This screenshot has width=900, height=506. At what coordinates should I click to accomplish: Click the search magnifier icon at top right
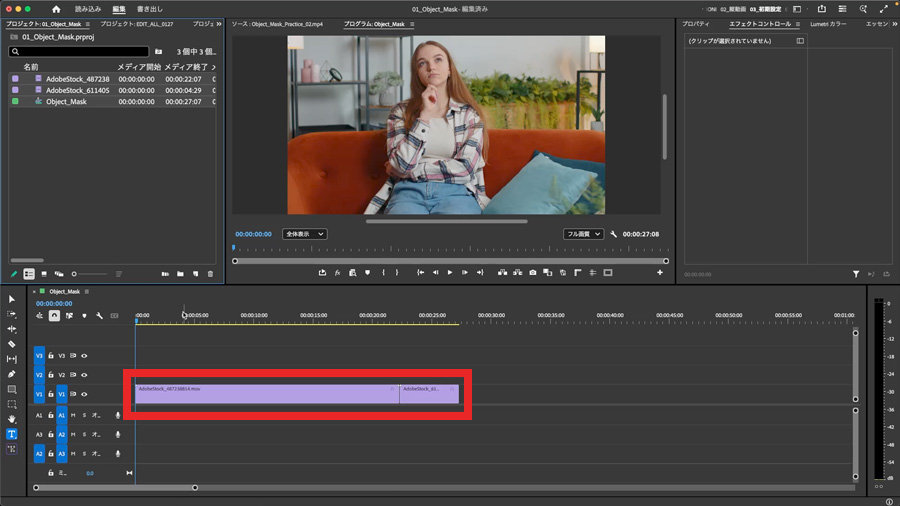point(863,9)
